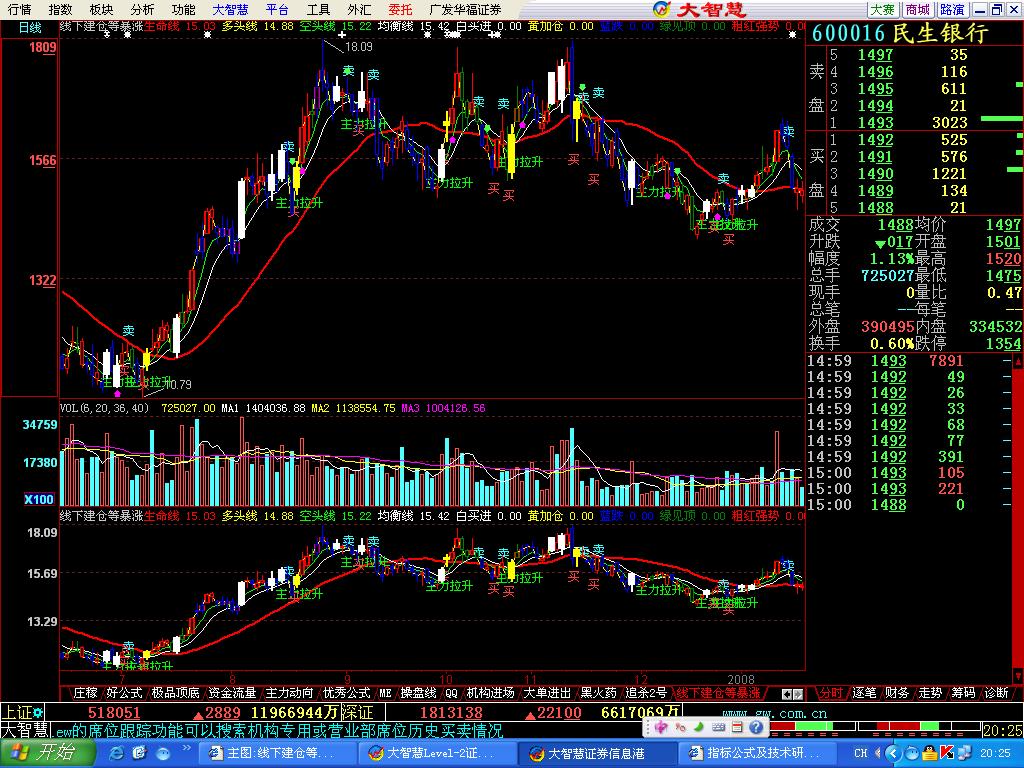Switch to the 资金流量 indicator tab
This screenshot has width=1024, height=768.
pos(232,692)
